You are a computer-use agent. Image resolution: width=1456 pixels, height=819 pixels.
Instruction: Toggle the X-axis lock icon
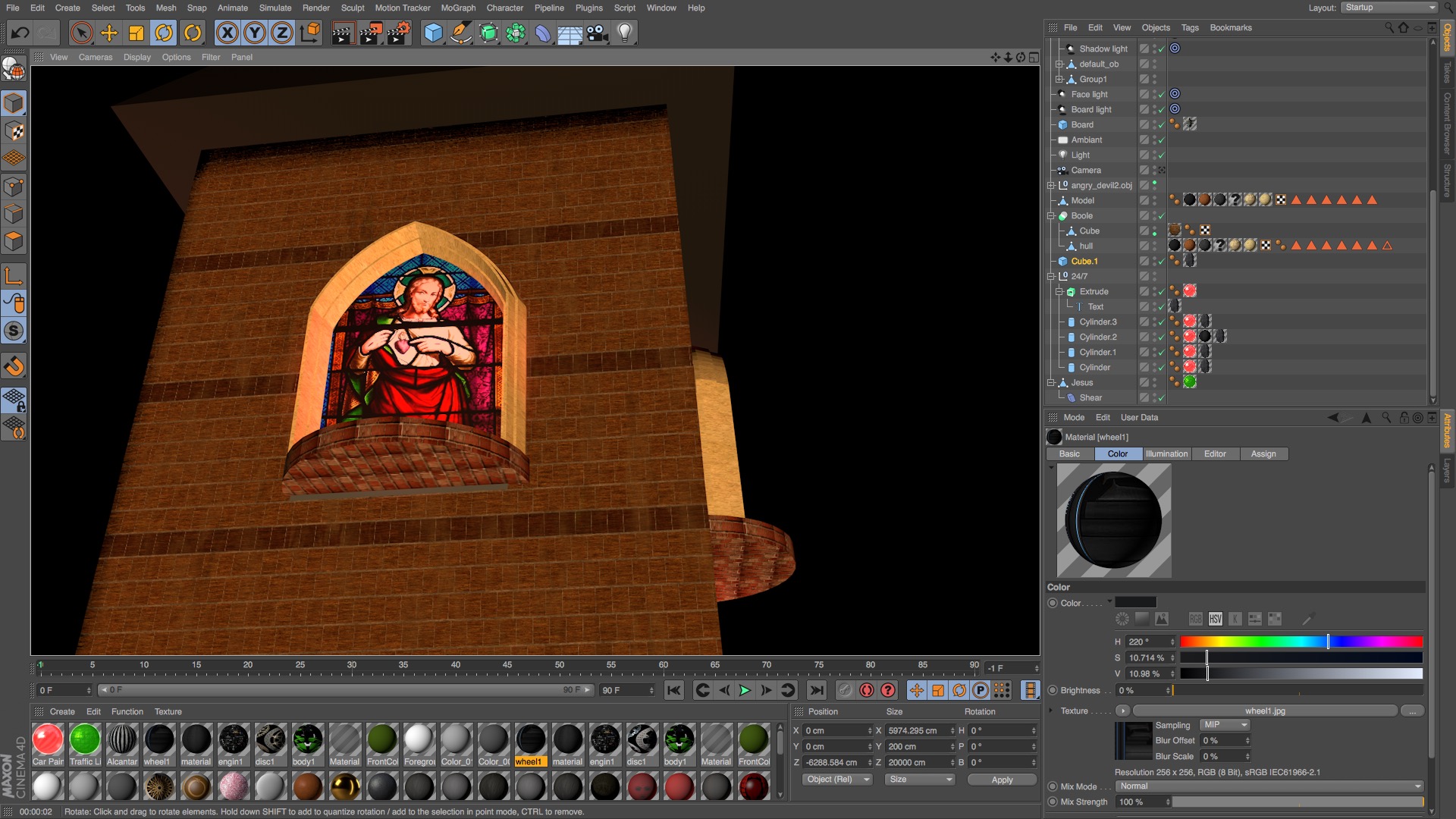tap(227, 33)
